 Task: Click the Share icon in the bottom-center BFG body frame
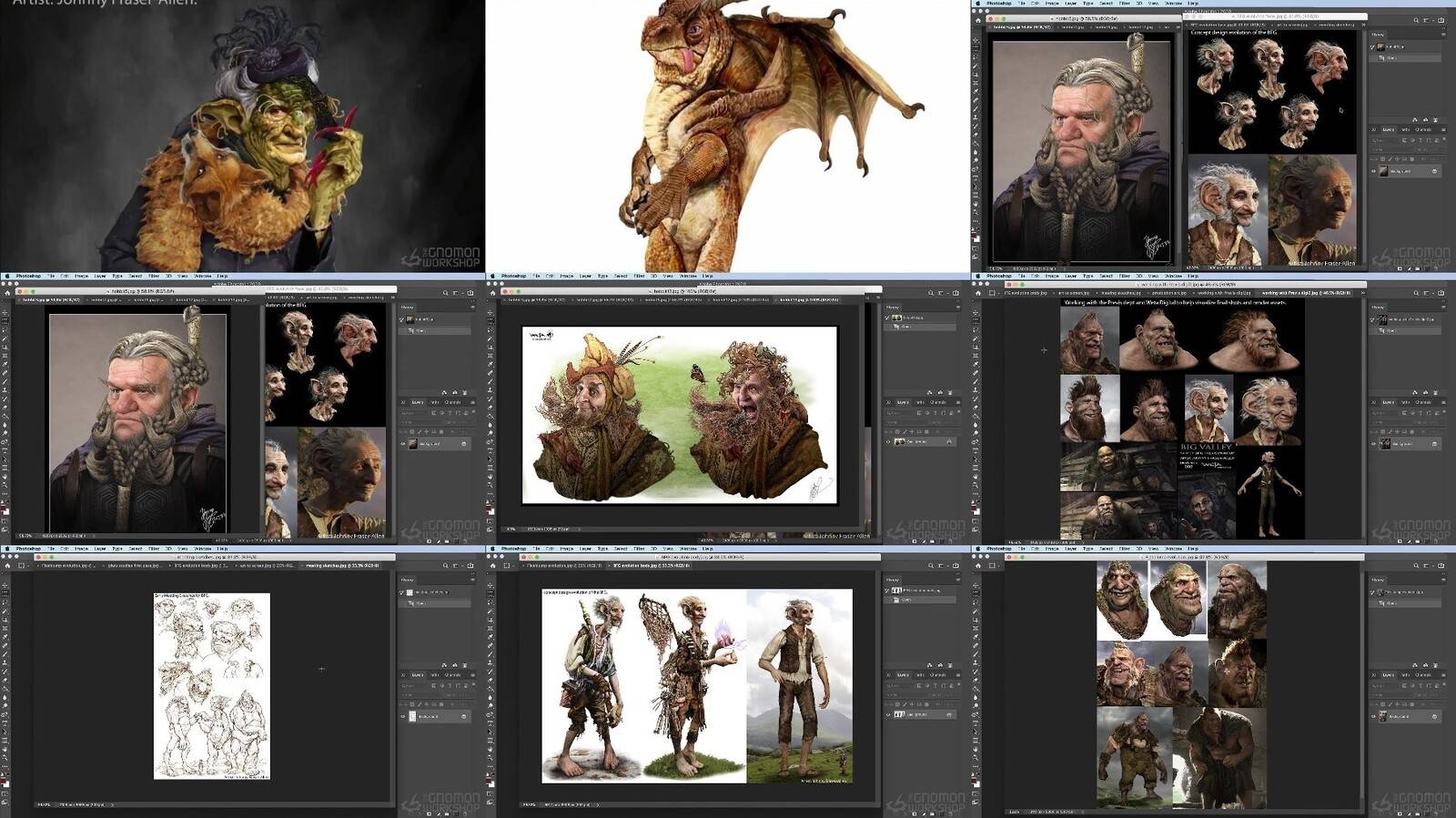click(x=955, y=566)
